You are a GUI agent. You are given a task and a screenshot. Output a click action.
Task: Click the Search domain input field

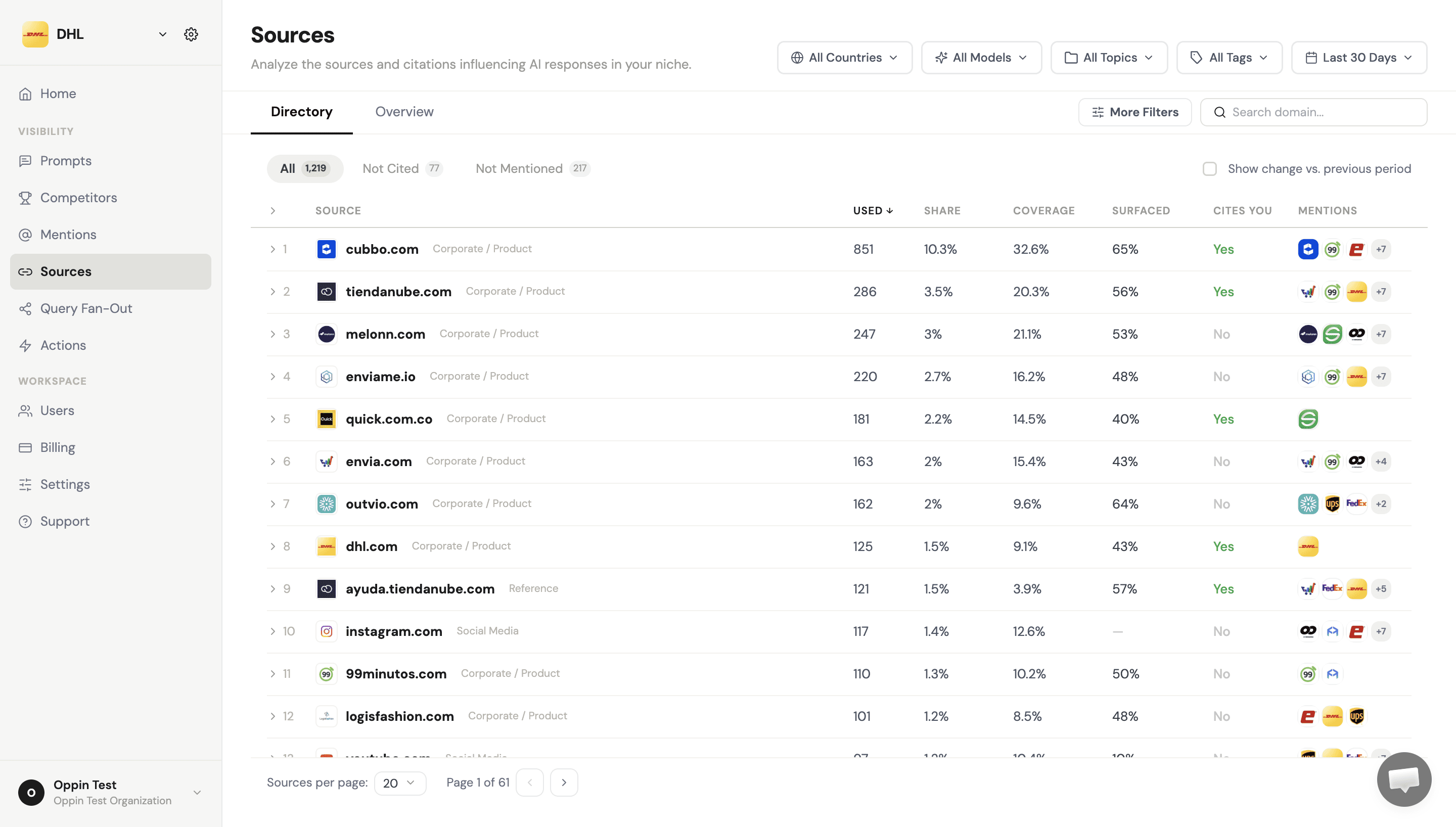coord(1313,112)
